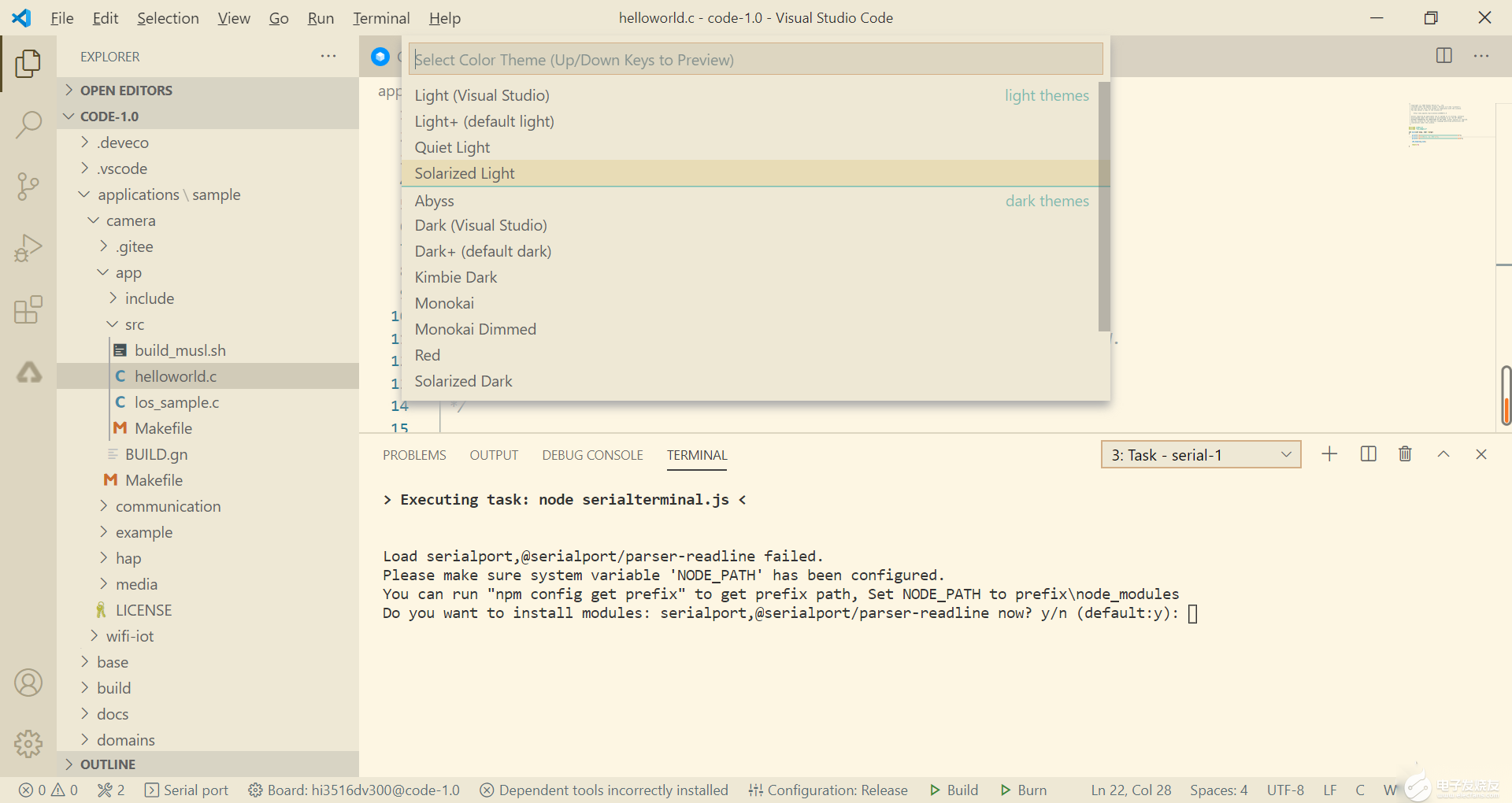Open the Source Control view
The height and width of the screenshot is (803, 1512).
pyautogui.click(x=28, y=187)
